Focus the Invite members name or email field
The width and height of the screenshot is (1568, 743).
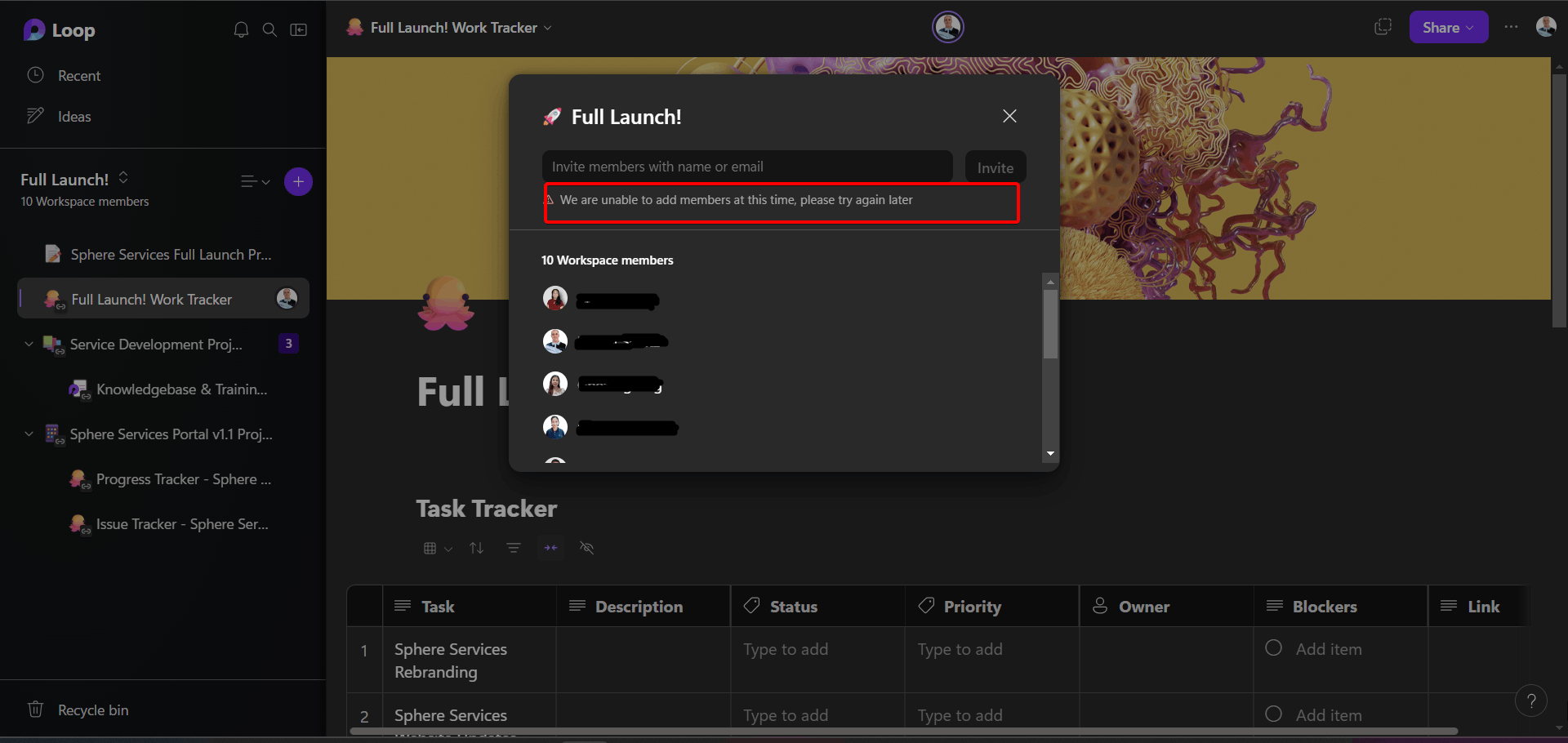(x=747, y=167)
